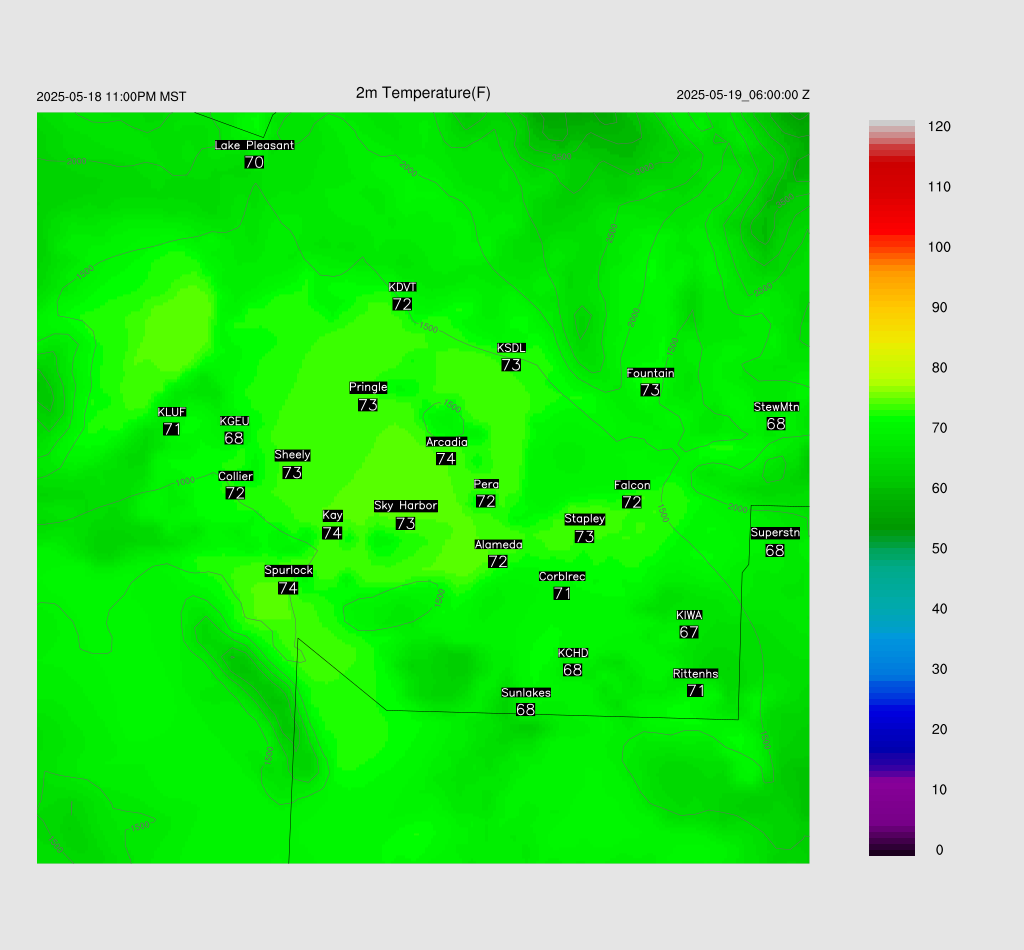Click the 71 value below KLUF
The image size is (1024, 950).
coord(171,429)
